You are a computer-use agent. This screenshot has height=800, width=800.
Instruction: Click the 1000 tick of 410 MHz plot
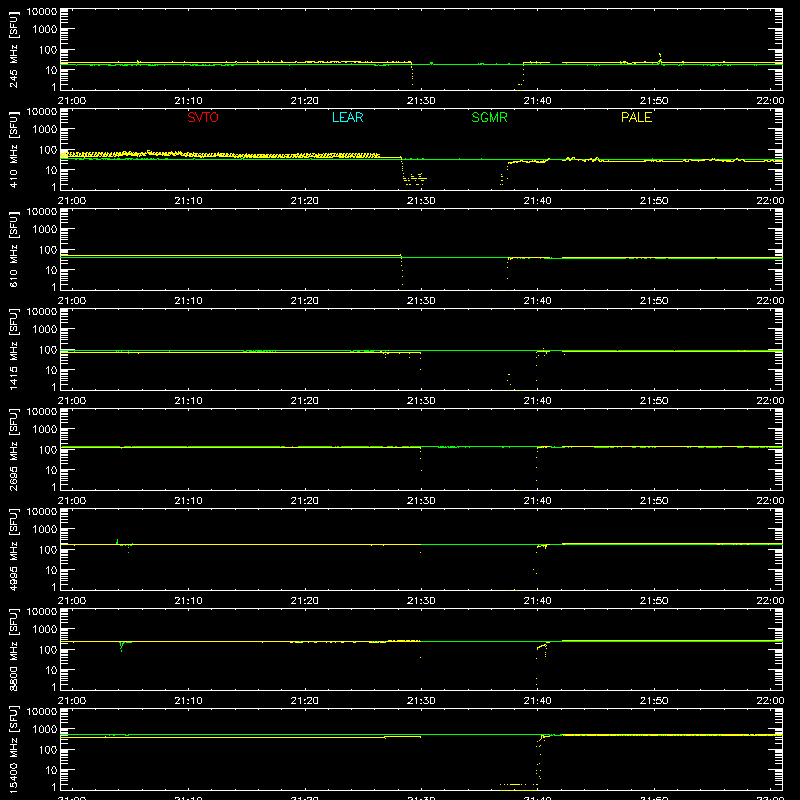pyautogui.click(x=45, y=129)
